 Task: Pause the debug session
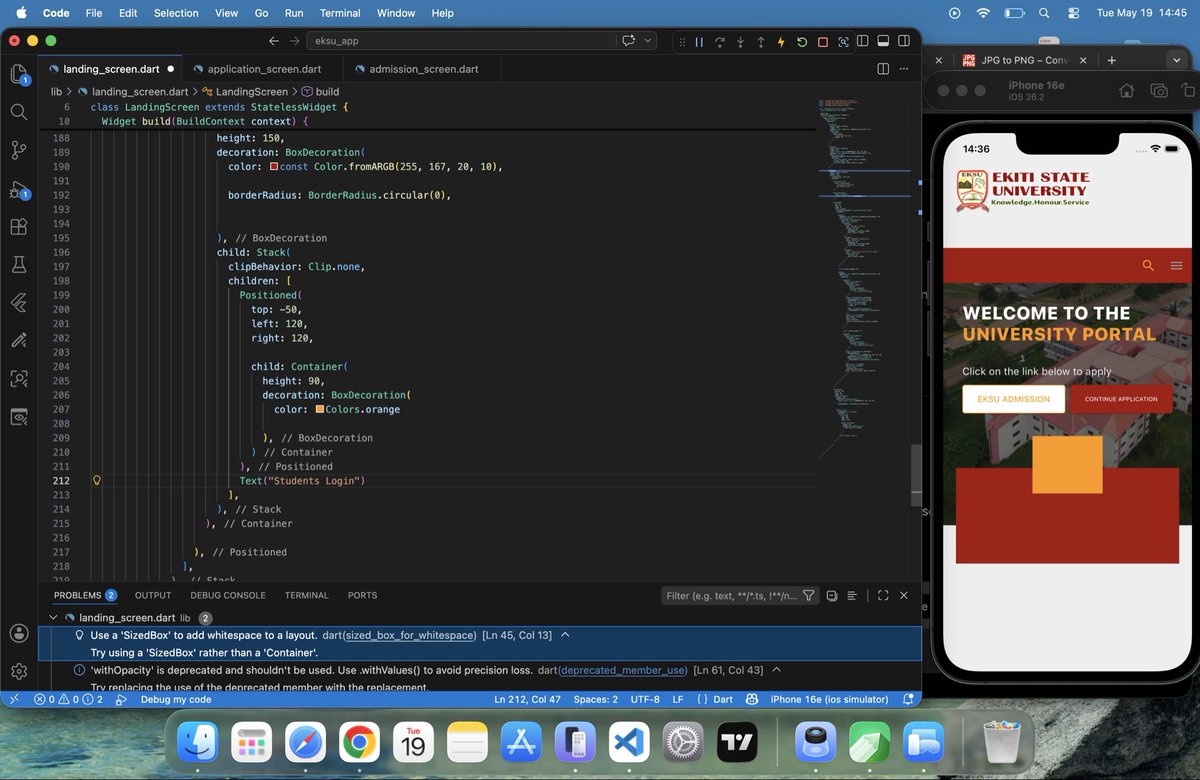click(x=699, y=41)
